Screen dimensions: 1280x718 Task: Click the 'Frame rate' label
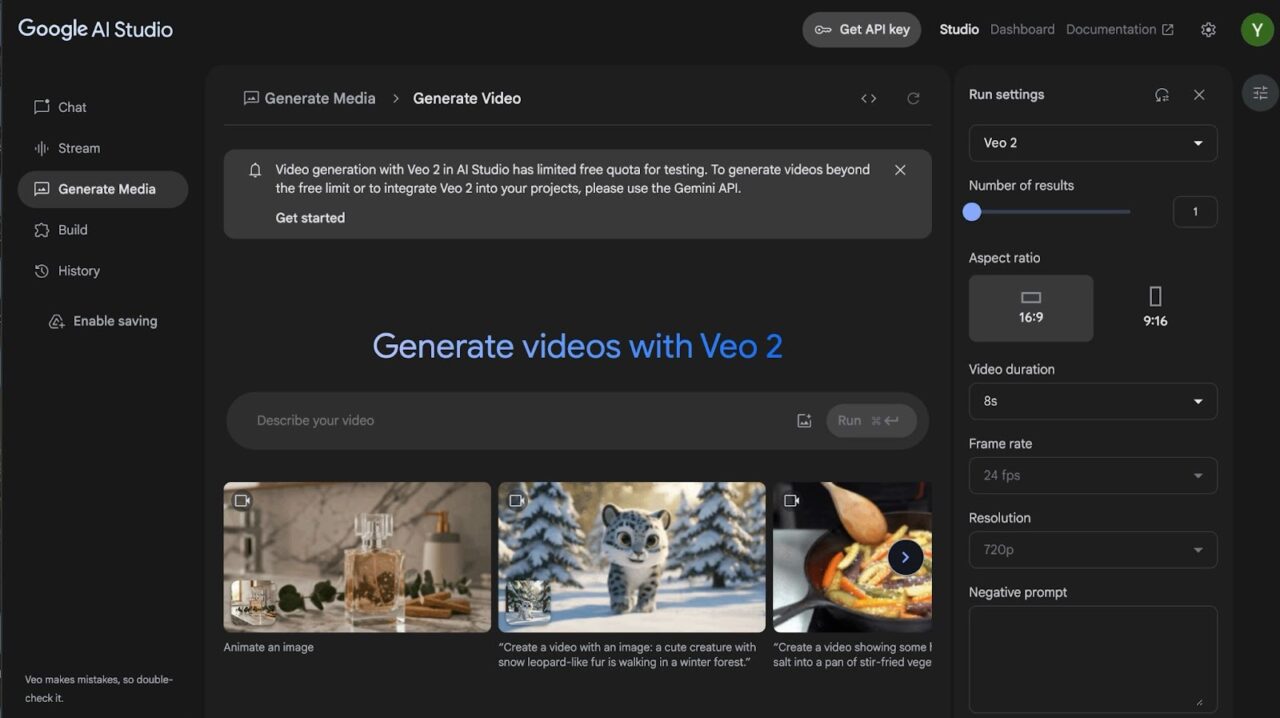pos(1000,444)
